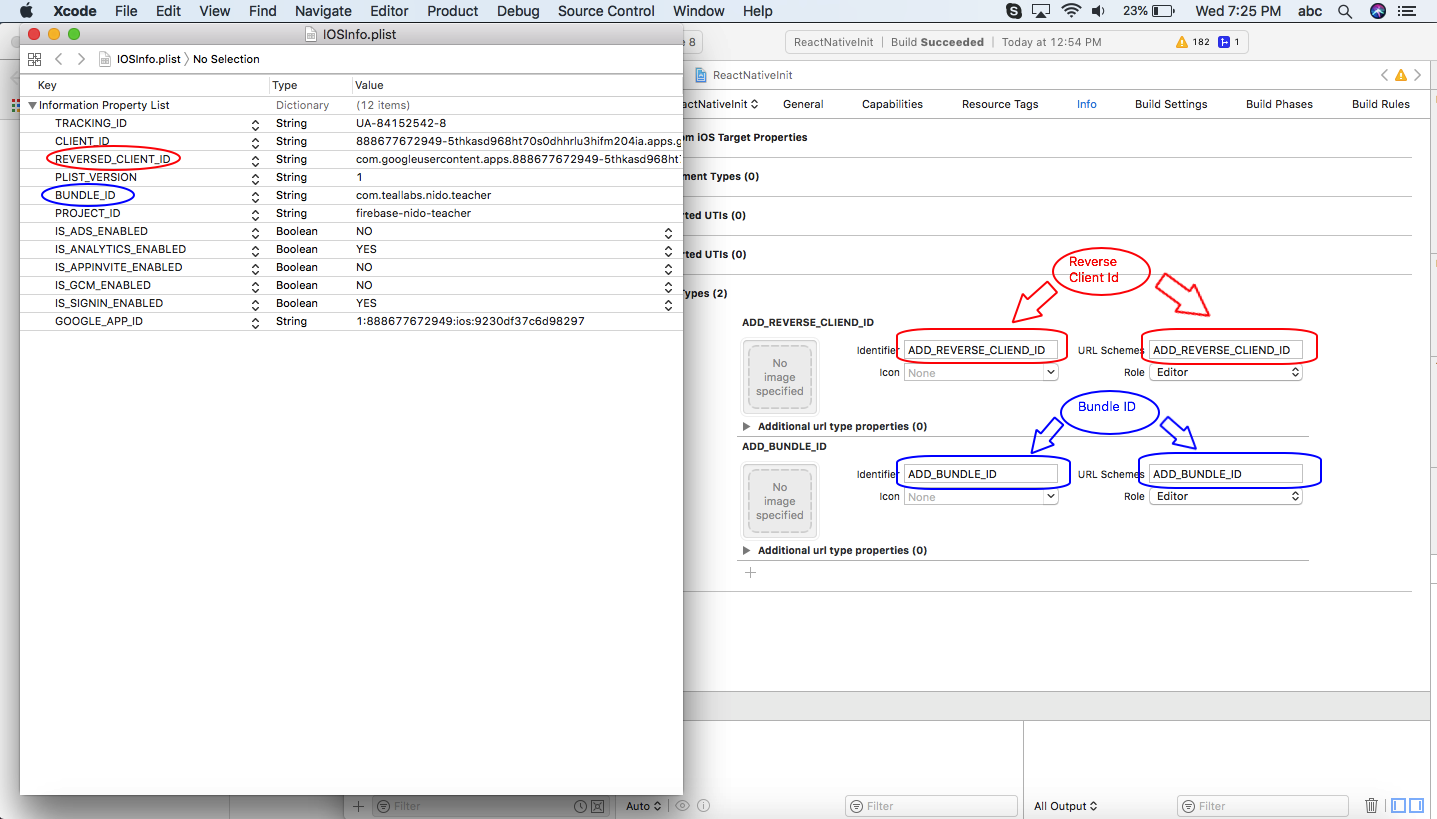The width and height of the screenshot is (1437, 819).
Task: Click URL Schemes field containing ADD_BUNDLE_ID
Action: [1225, 474]
